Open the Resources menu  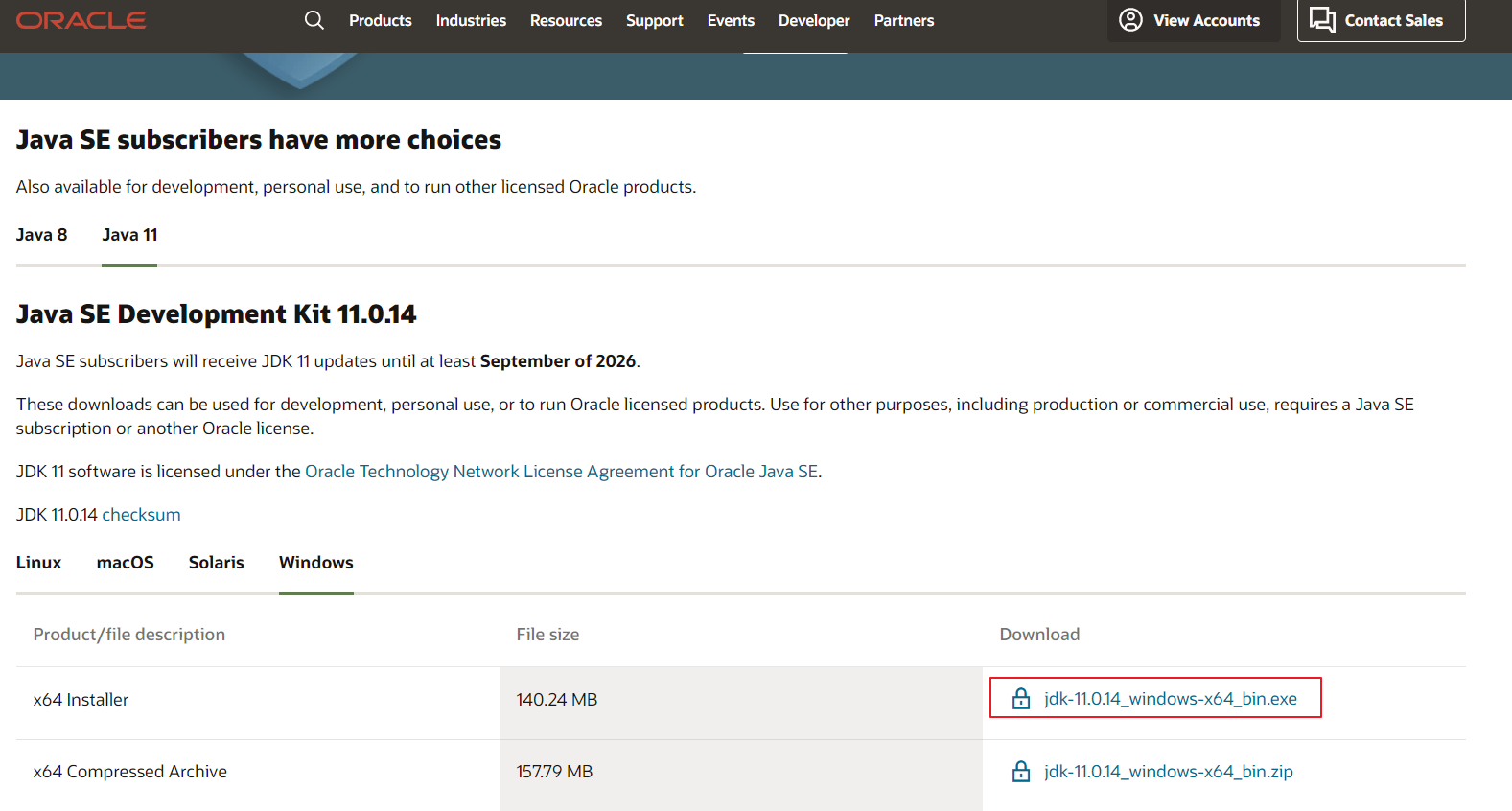[x=566, y=20]
